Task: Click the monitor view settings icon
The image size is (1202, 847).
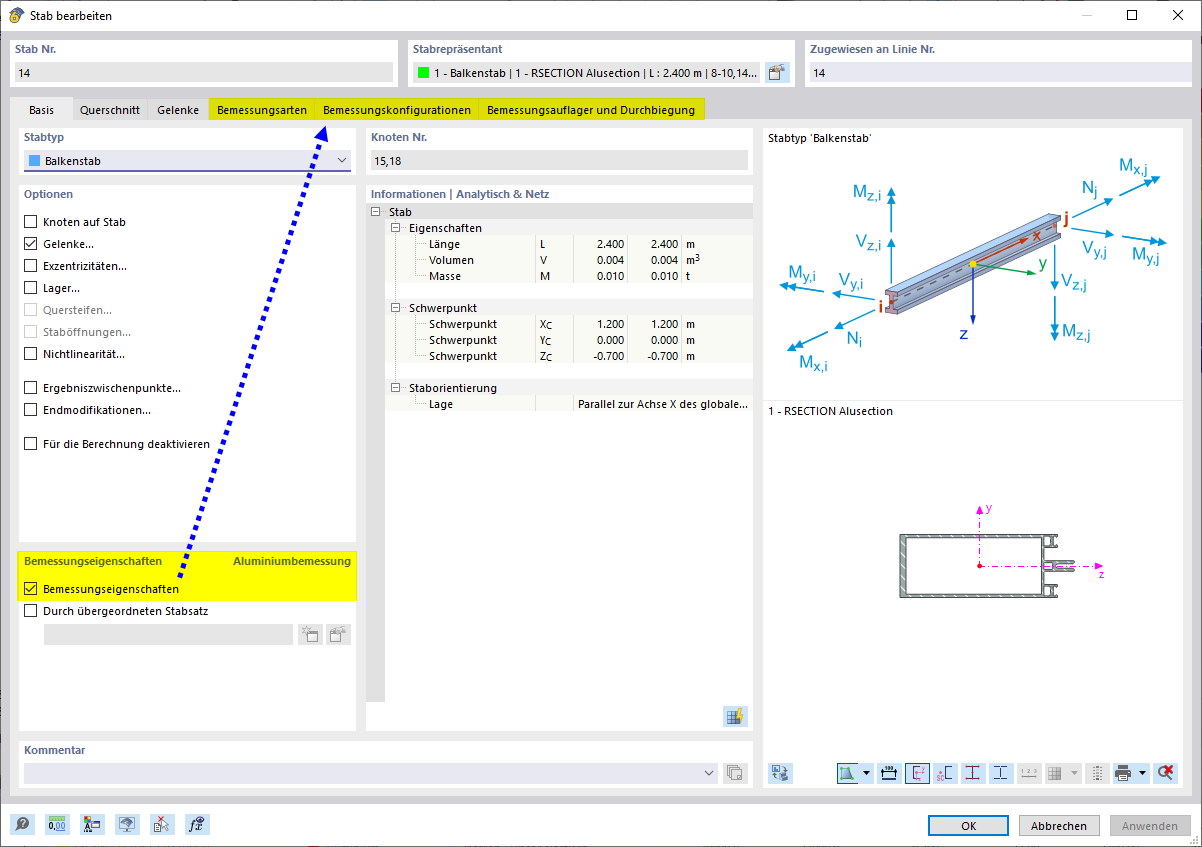Action: coord(127,824)
